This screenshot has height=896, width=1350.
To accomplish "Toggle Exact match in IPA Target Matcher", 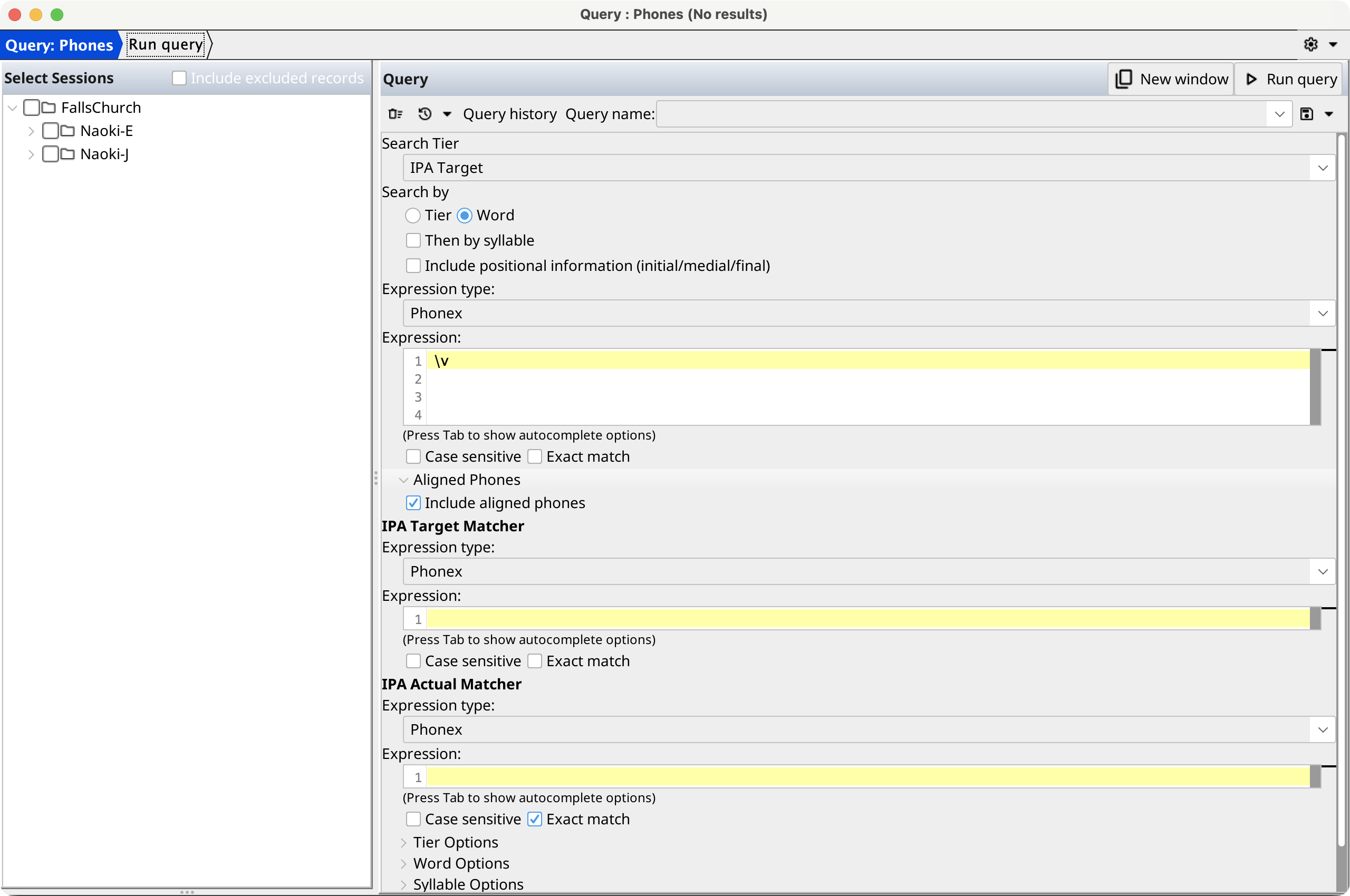I will 534,661.
